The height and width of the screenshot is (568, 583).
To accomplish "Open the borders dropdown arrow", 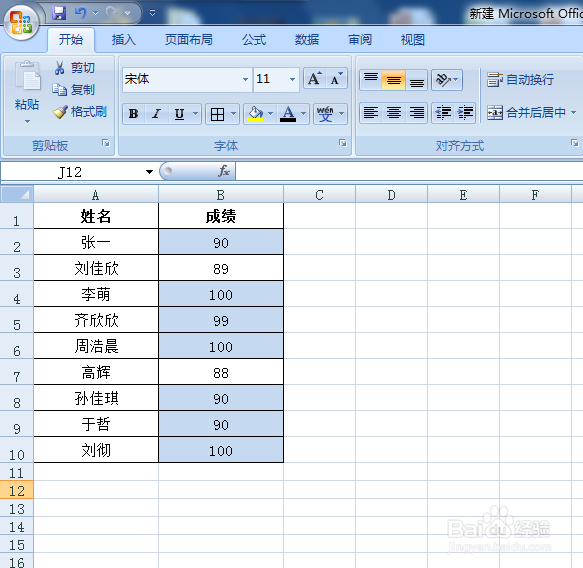I will tap(233, 114).
